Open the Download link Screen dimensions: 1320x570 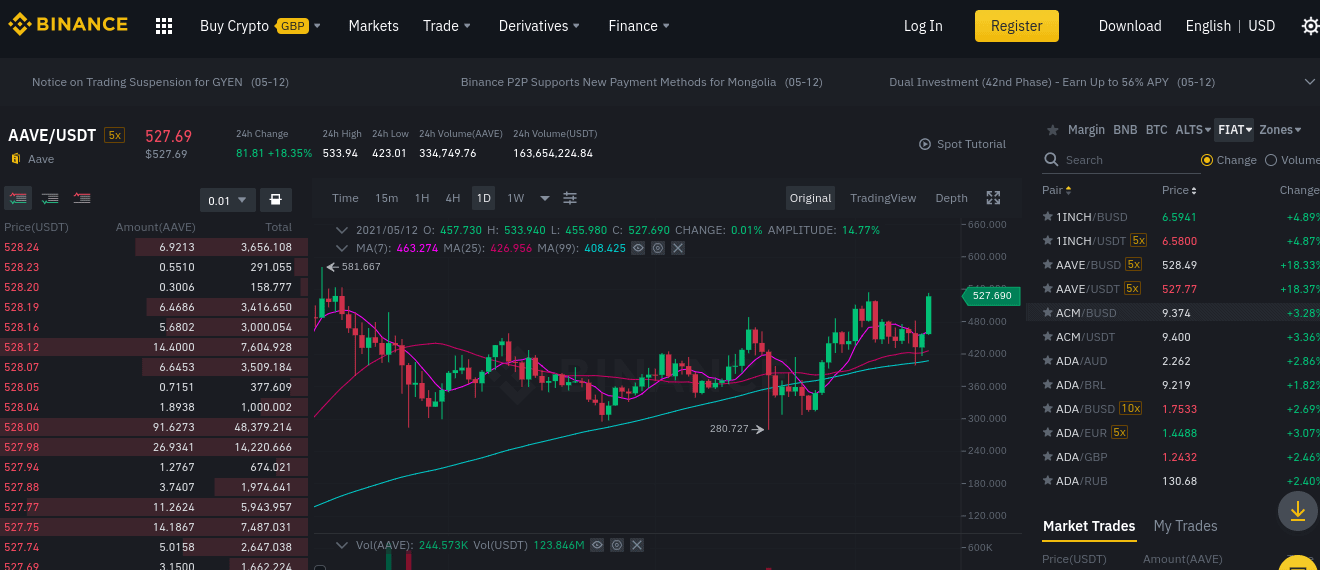coord(1130,26)
